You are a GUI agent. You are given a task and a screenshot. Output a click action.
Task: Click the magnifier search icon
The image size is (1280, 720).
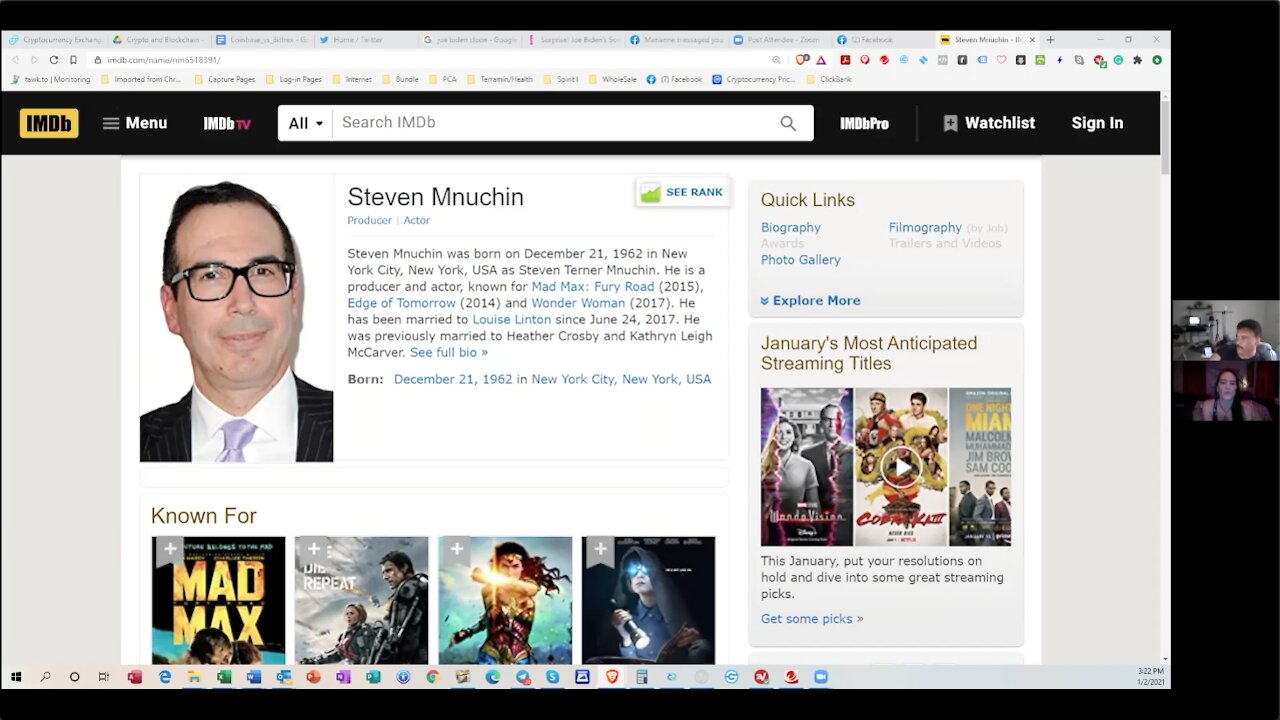tap(788, 123)
